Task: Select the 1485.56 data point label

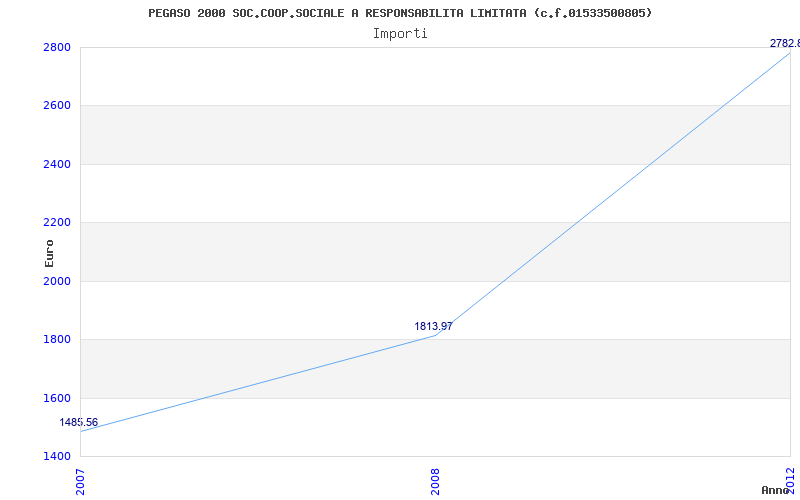Action: [79, 422]
